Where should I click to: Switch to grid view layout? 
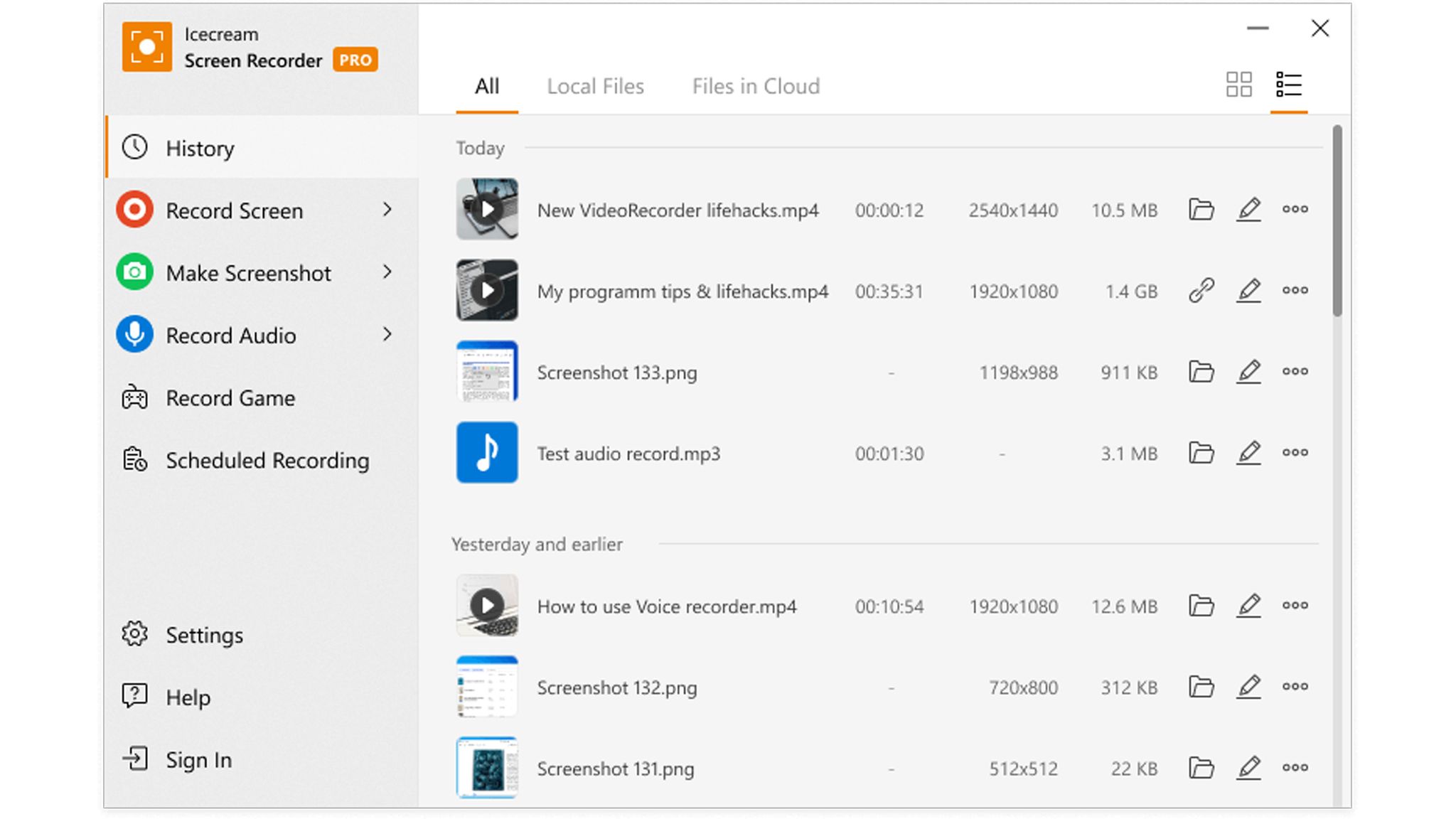[x=1238, y=85]
